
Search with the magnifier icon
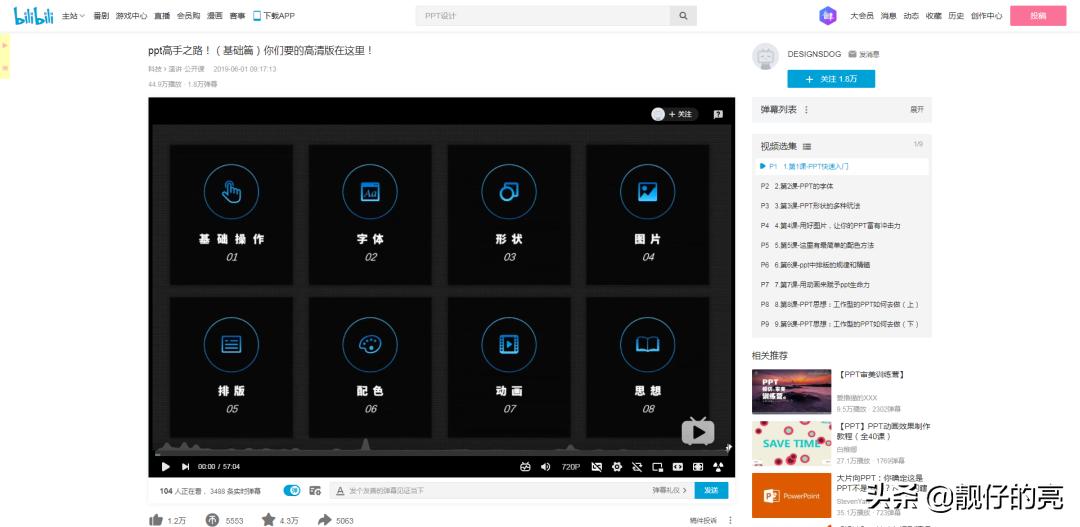pyautogui.click(x=683, y=16)
